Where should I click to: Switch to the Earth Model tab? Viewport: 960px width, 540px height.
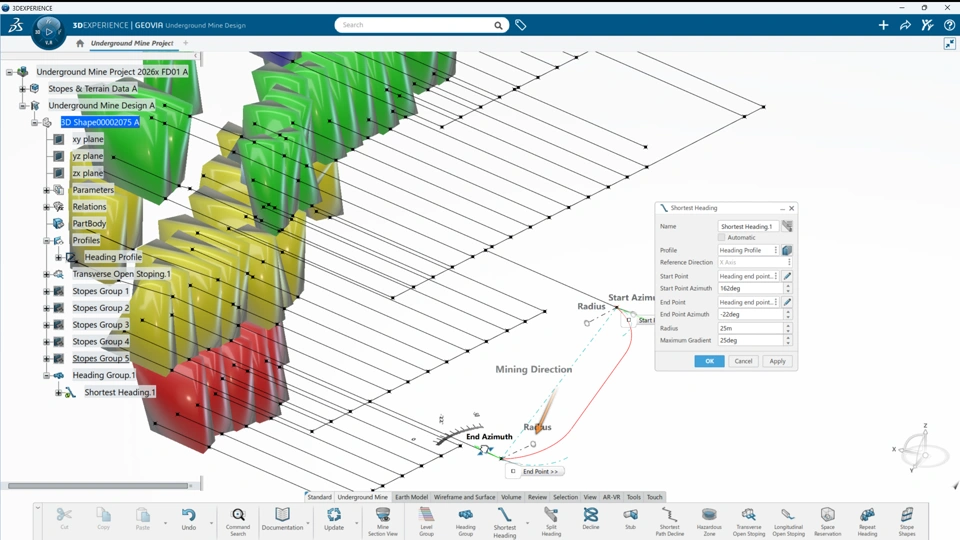point(411,497)
